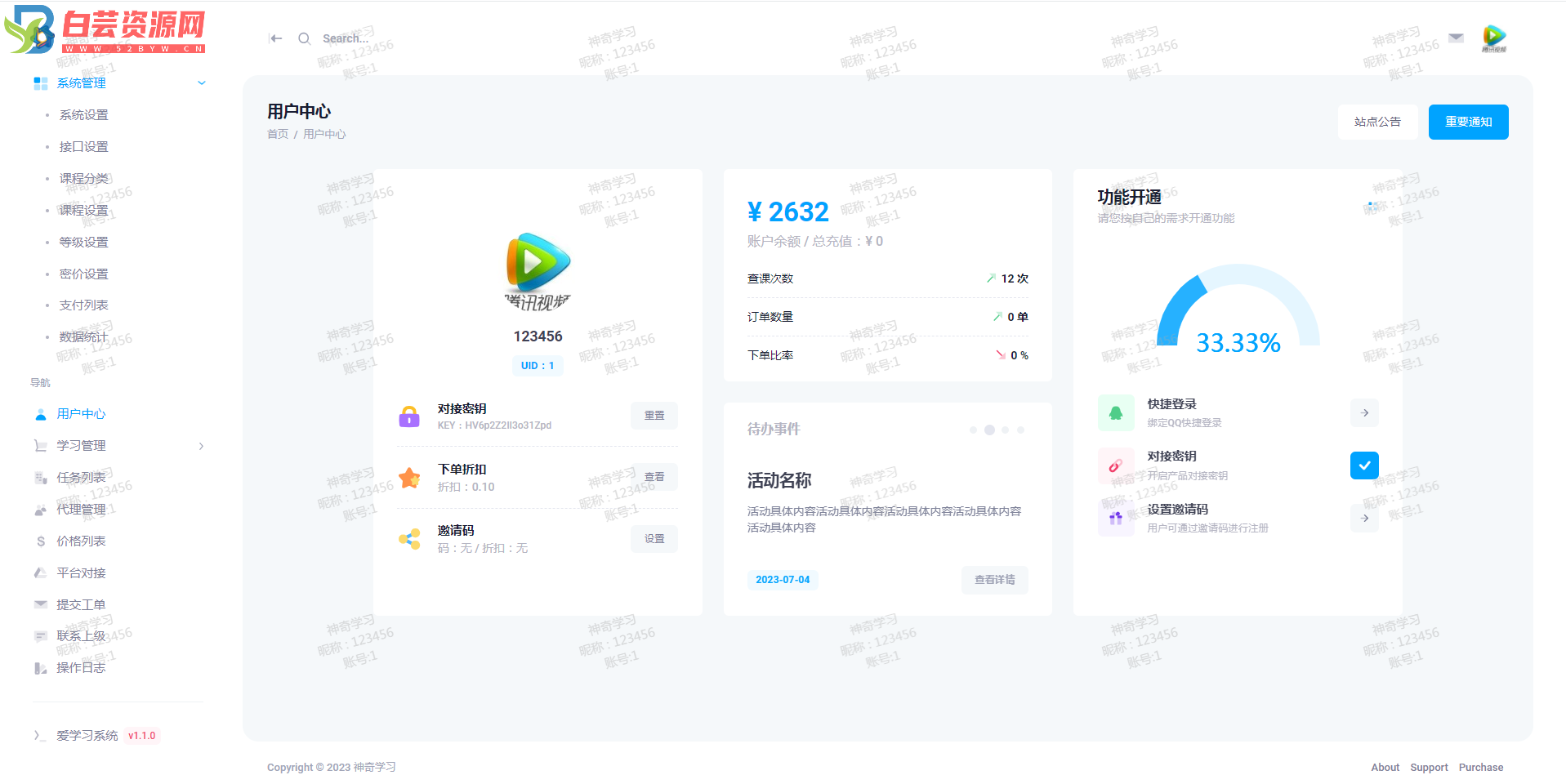The height and width of the screenshot is (784, 1566).
Task: Click the 学习管理 cart icon
Action: click(41, 446)
